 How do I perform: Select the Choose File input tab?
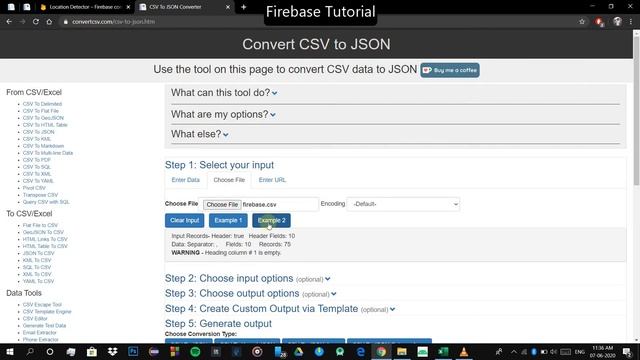pyautogui.click(x=229, y=180)
